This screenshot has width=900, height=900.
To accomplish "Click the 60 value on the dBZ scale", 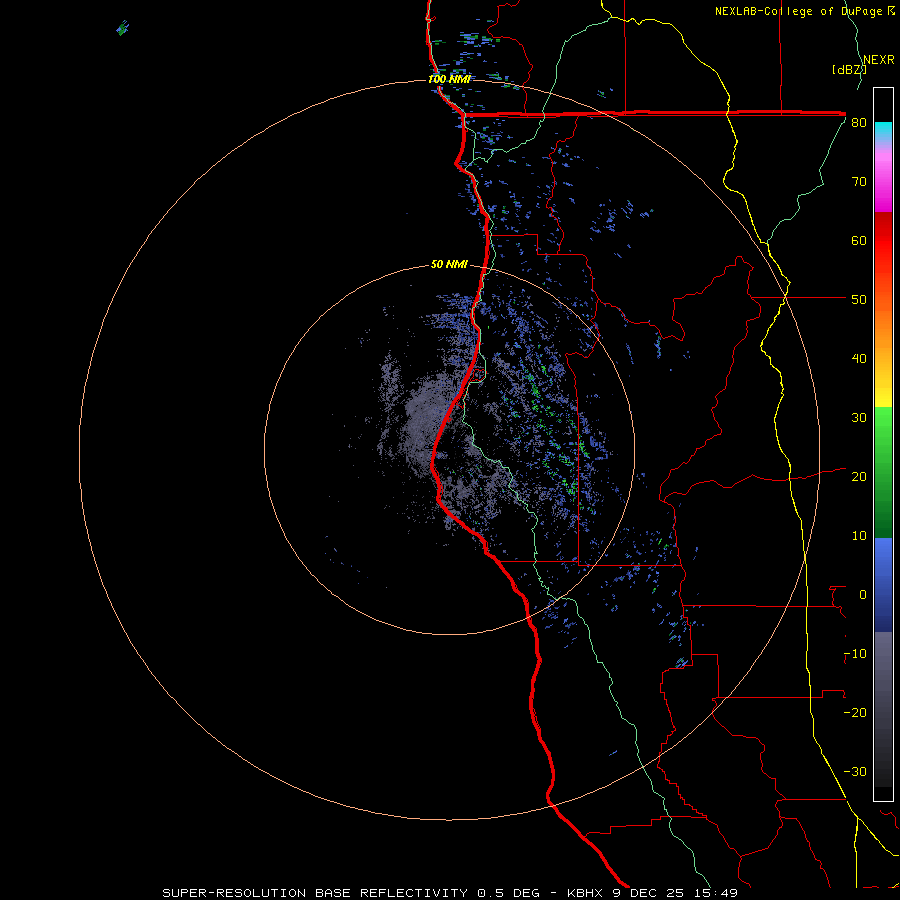I will tap(859, 240).
